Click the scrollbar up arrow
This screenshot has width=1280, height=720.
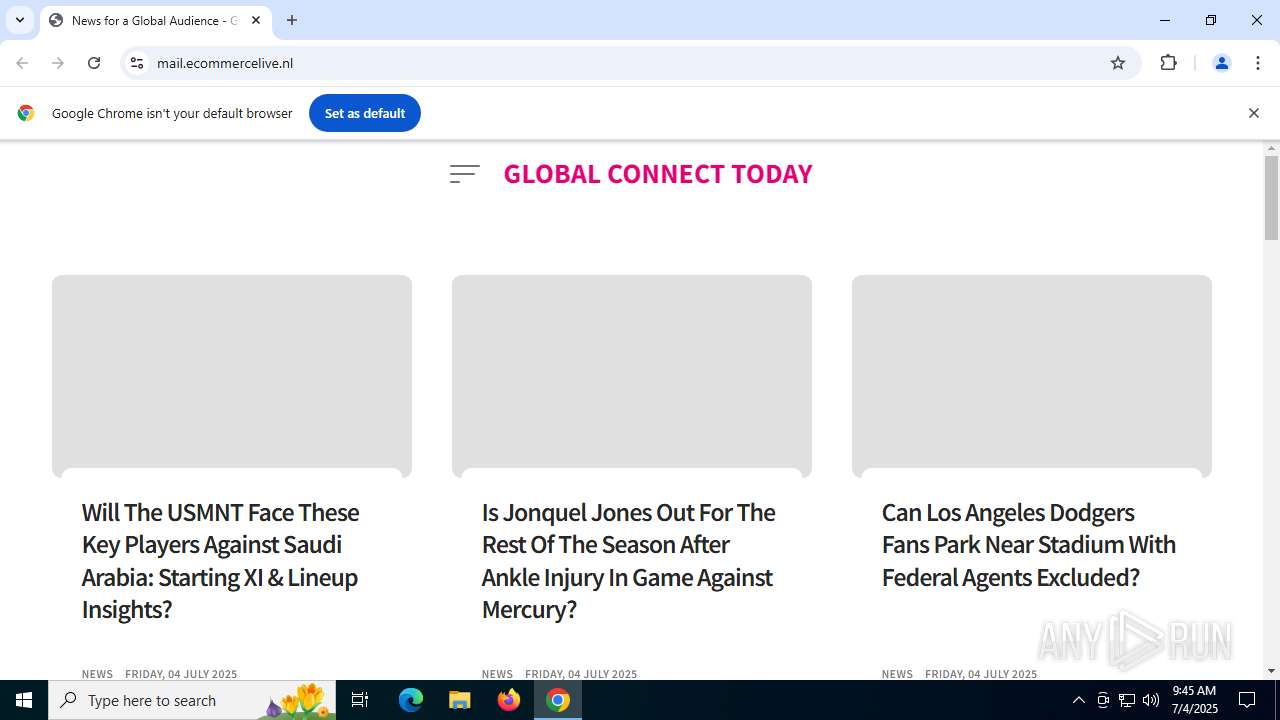(x=1271, y=148)
